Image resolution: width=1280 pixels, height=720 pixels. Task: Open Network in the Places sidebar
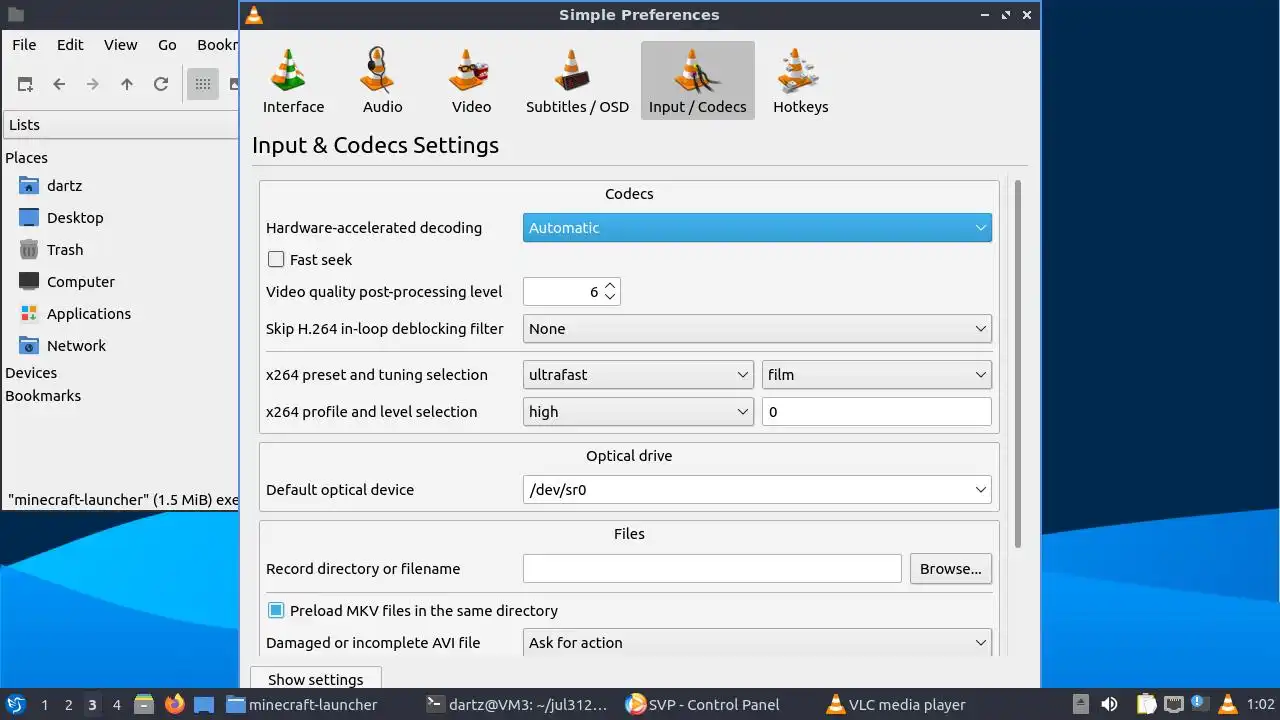76,346
